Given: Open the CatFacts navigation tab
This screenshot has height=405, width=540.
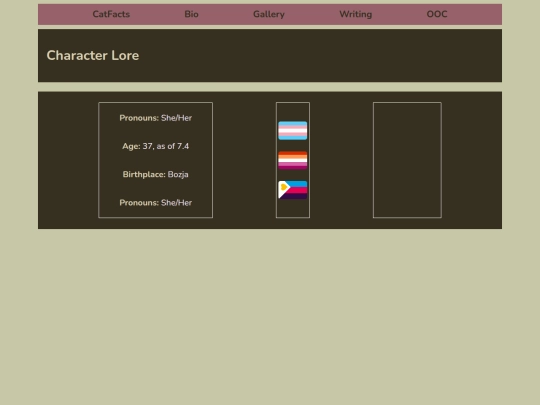Looking at the screenshot, I should (x=111, y=14).
